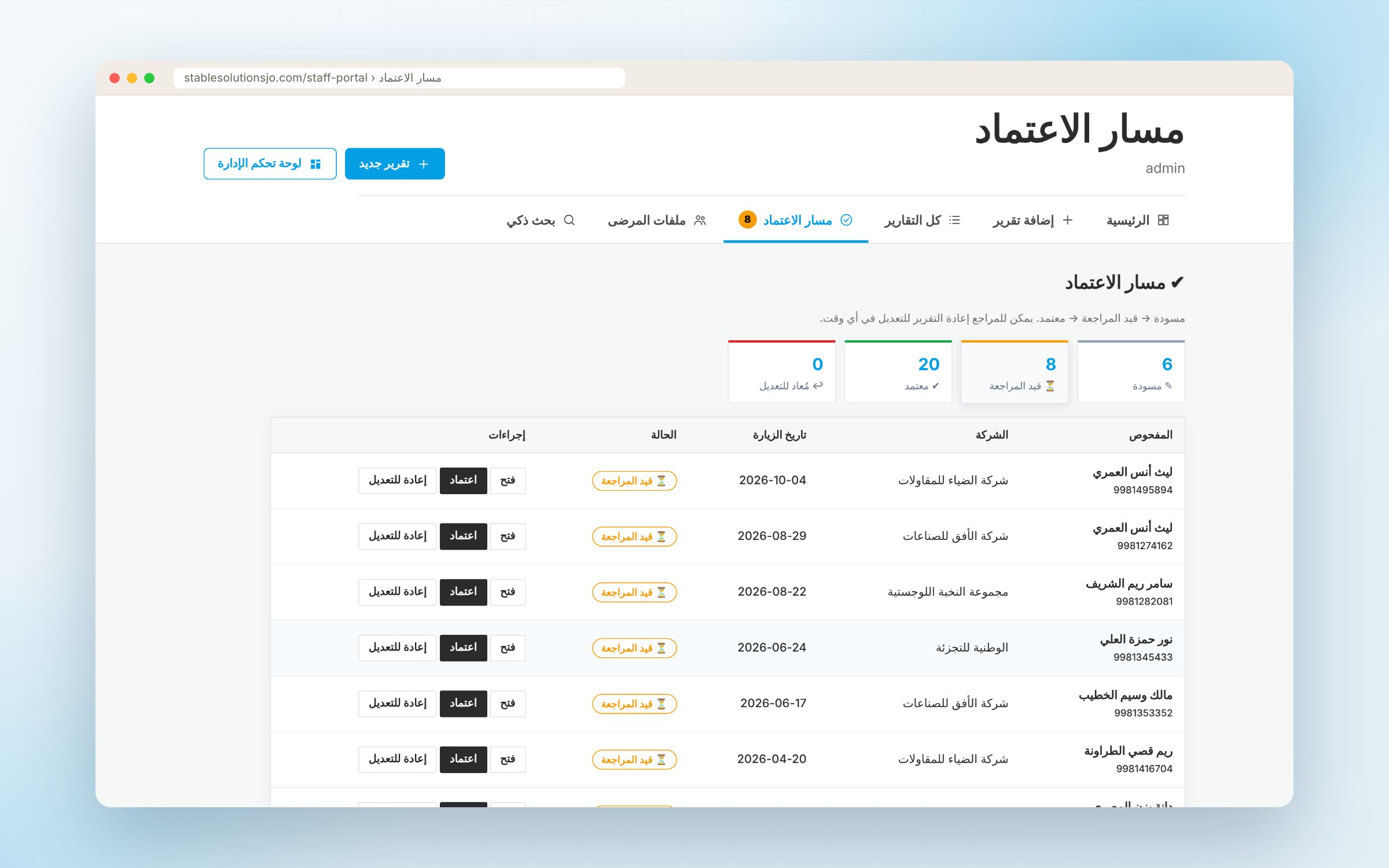Open ريم قصي الطراونة report with فتح
1389x868 pixels.
(508, 760)
